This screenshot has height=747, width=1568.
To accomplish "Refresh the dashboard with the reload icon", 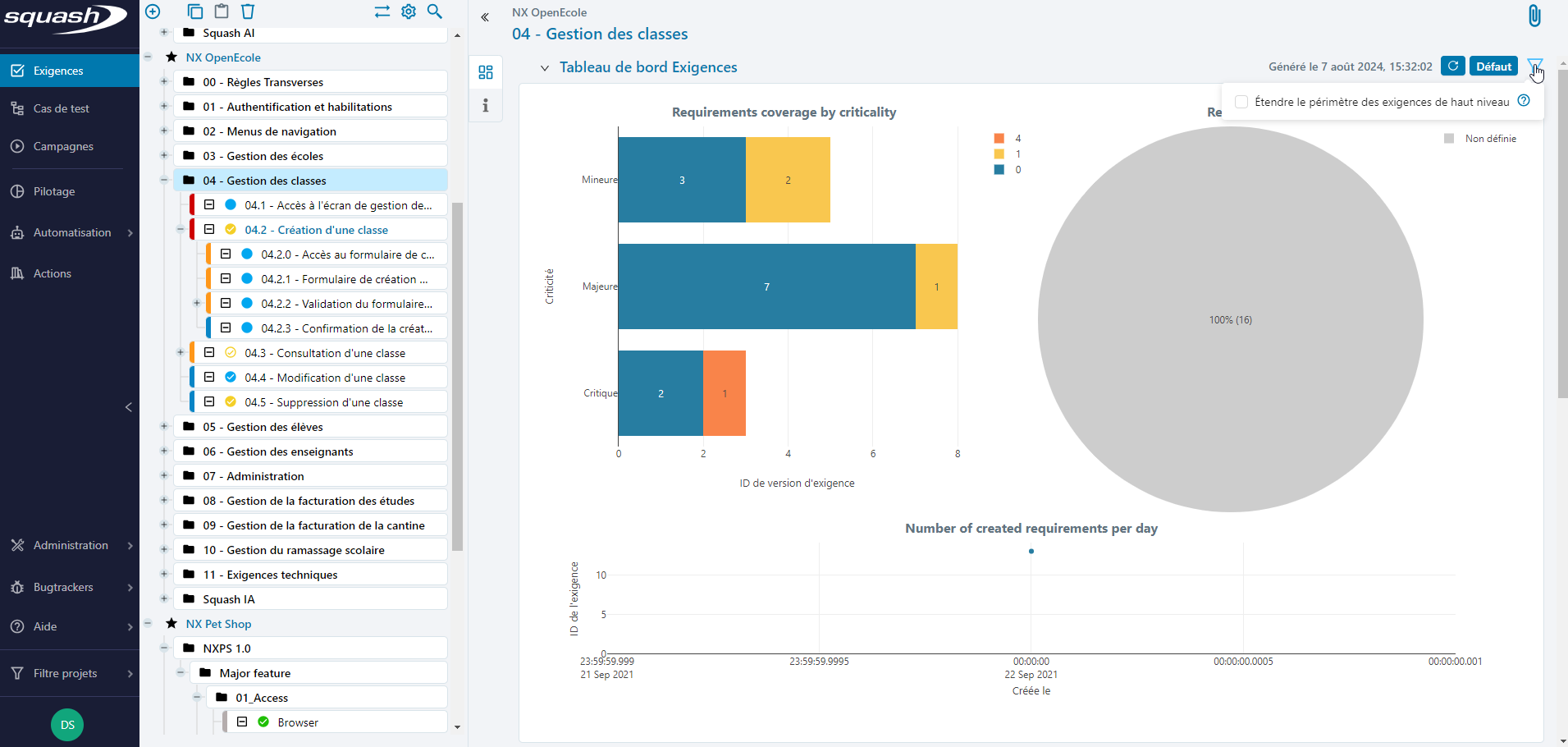I will [x=1452, y=66].
